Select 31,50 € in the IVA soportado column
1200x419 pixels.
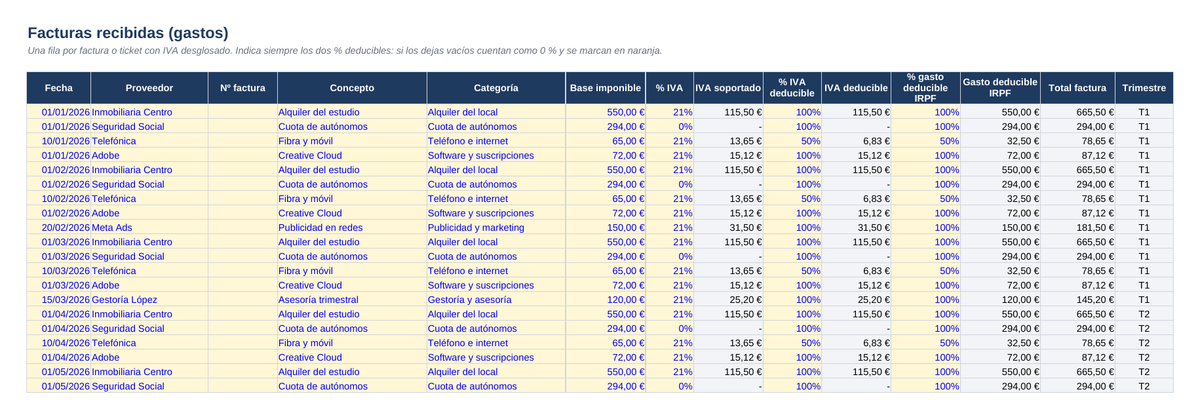click(x=729, y=227)
